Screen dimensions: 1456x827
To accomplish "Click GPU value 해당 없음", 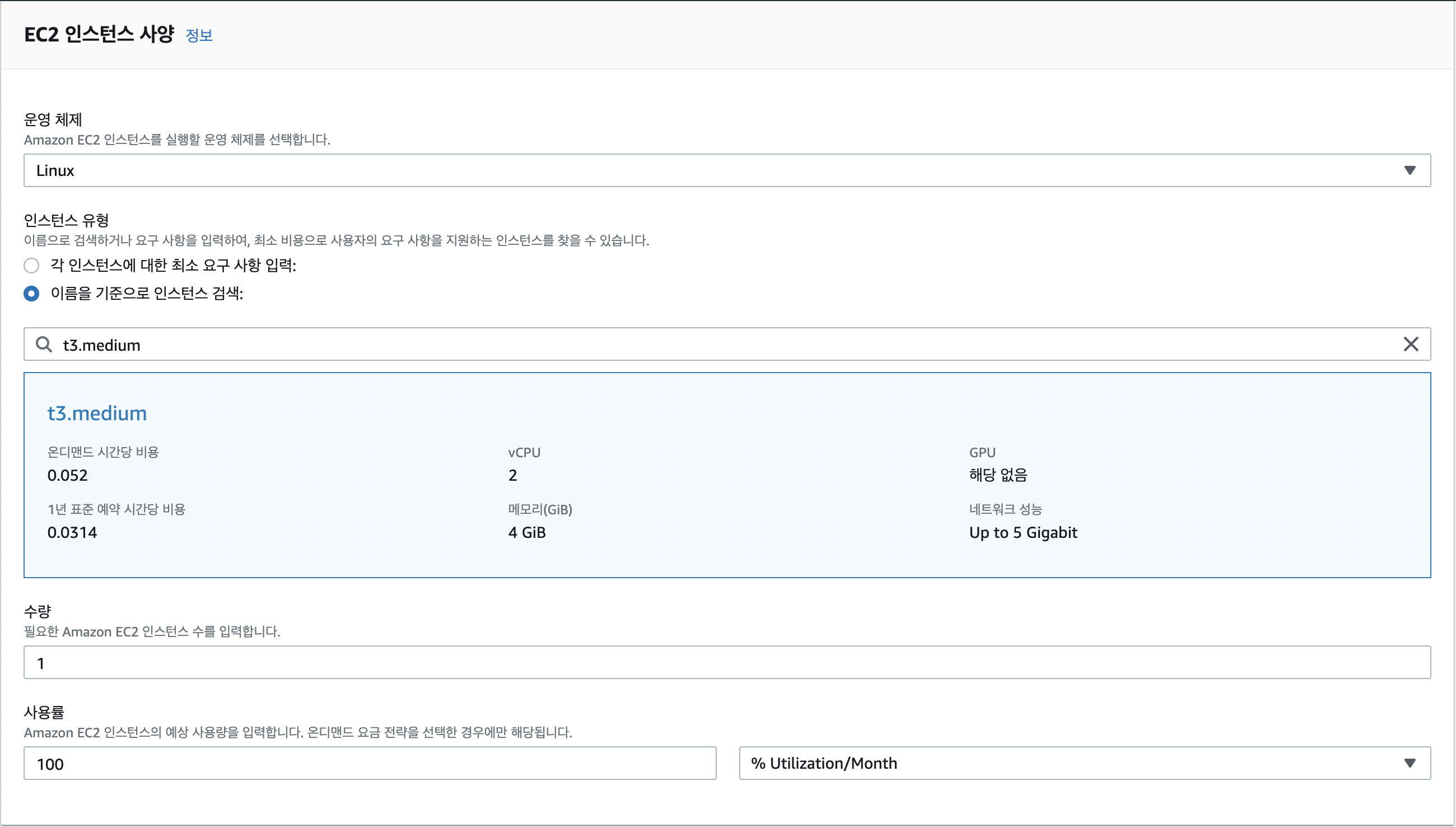I will pyautogui.click(x=998, y=475).
